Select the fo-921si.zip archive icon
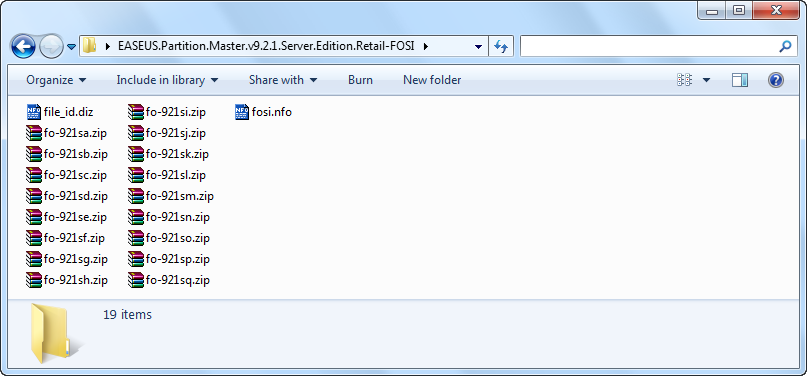The height and width of the screenshot is (376, 807). 135,112
